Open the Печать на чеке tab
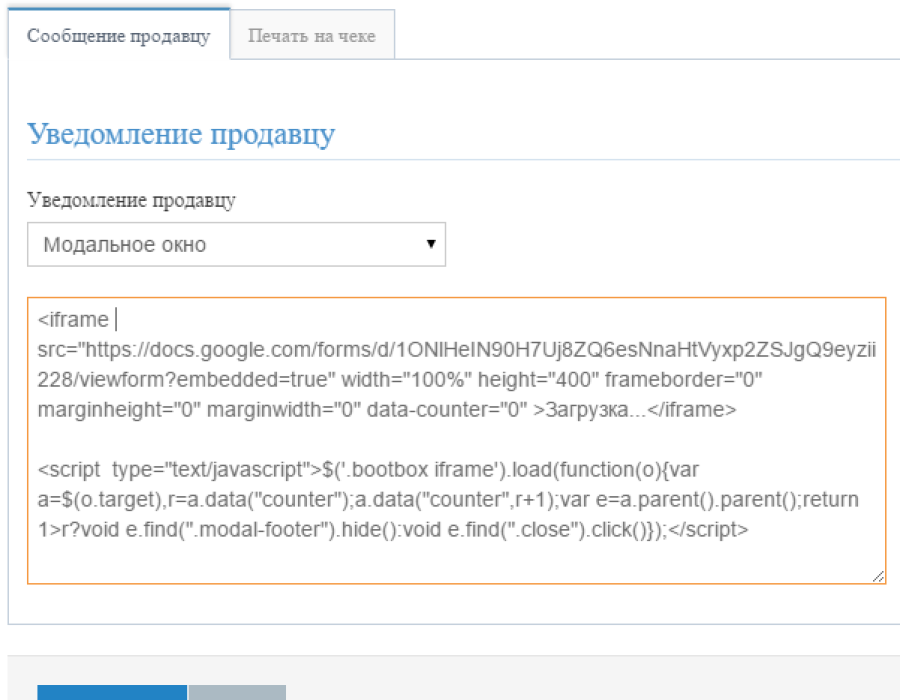This screenshot has width=900, height=700. (312, 36)
